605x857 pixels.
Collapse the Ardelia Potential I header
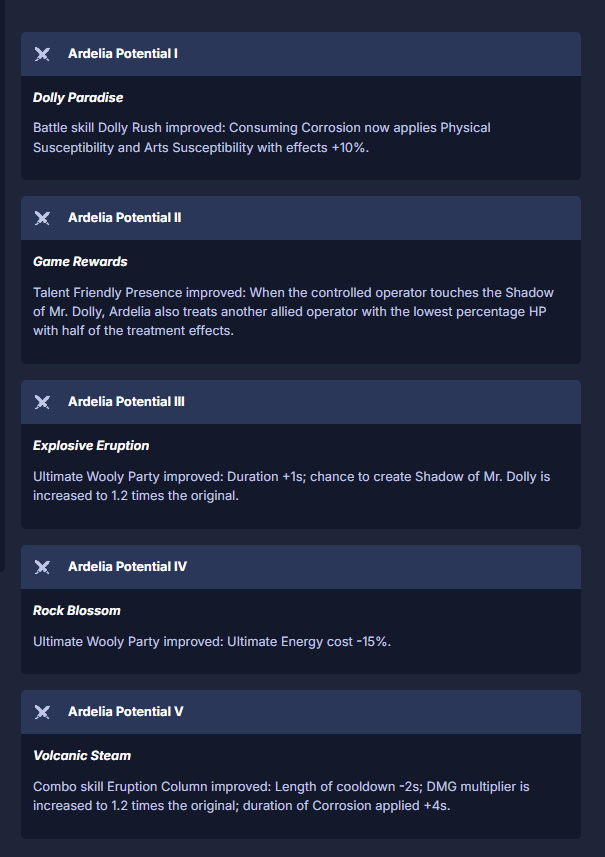pos(300,54)
